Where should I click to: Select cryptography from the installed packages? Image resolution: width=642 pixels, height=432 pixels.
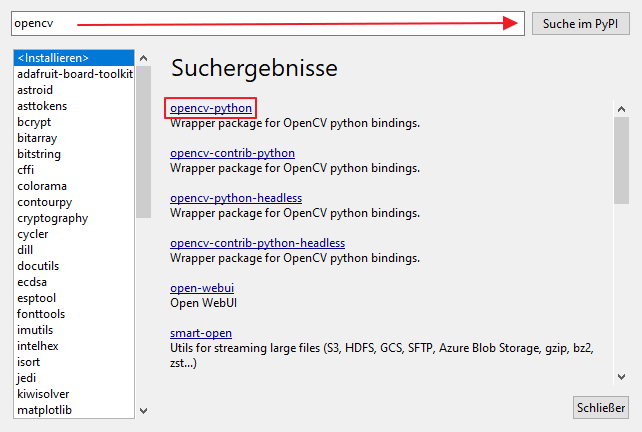(x=52, y=218)
